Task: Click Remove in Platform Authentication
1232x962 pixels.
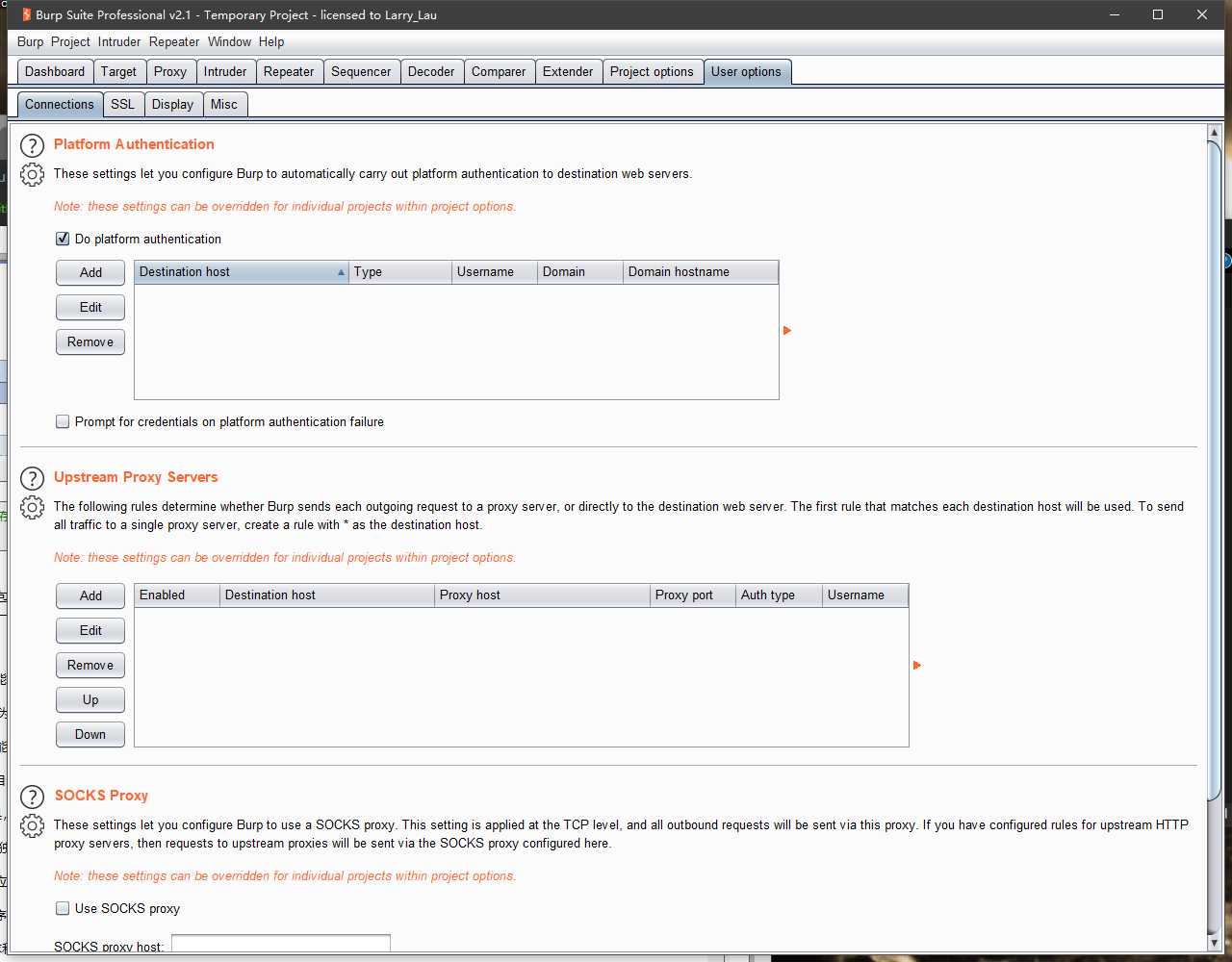Action: coord(90,342)
